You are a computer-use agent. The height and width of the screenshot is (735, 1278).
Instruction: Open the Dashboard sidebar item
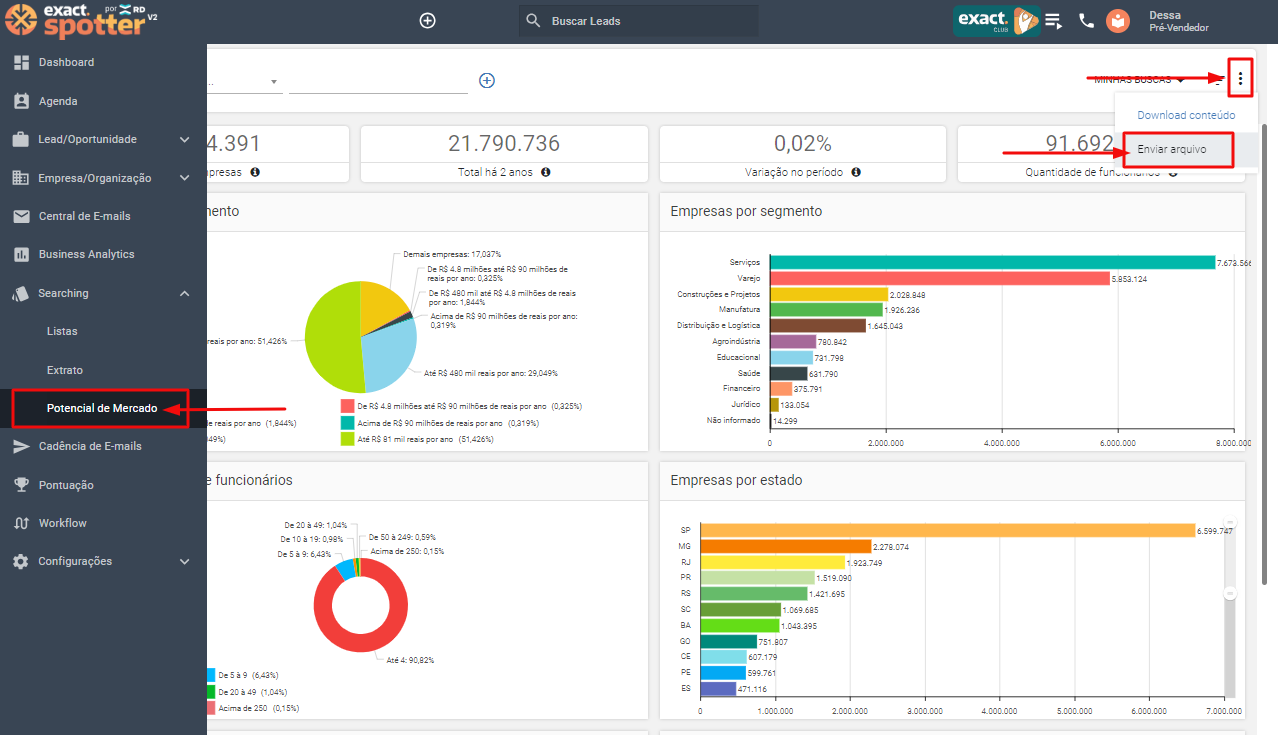click(66, 62)
